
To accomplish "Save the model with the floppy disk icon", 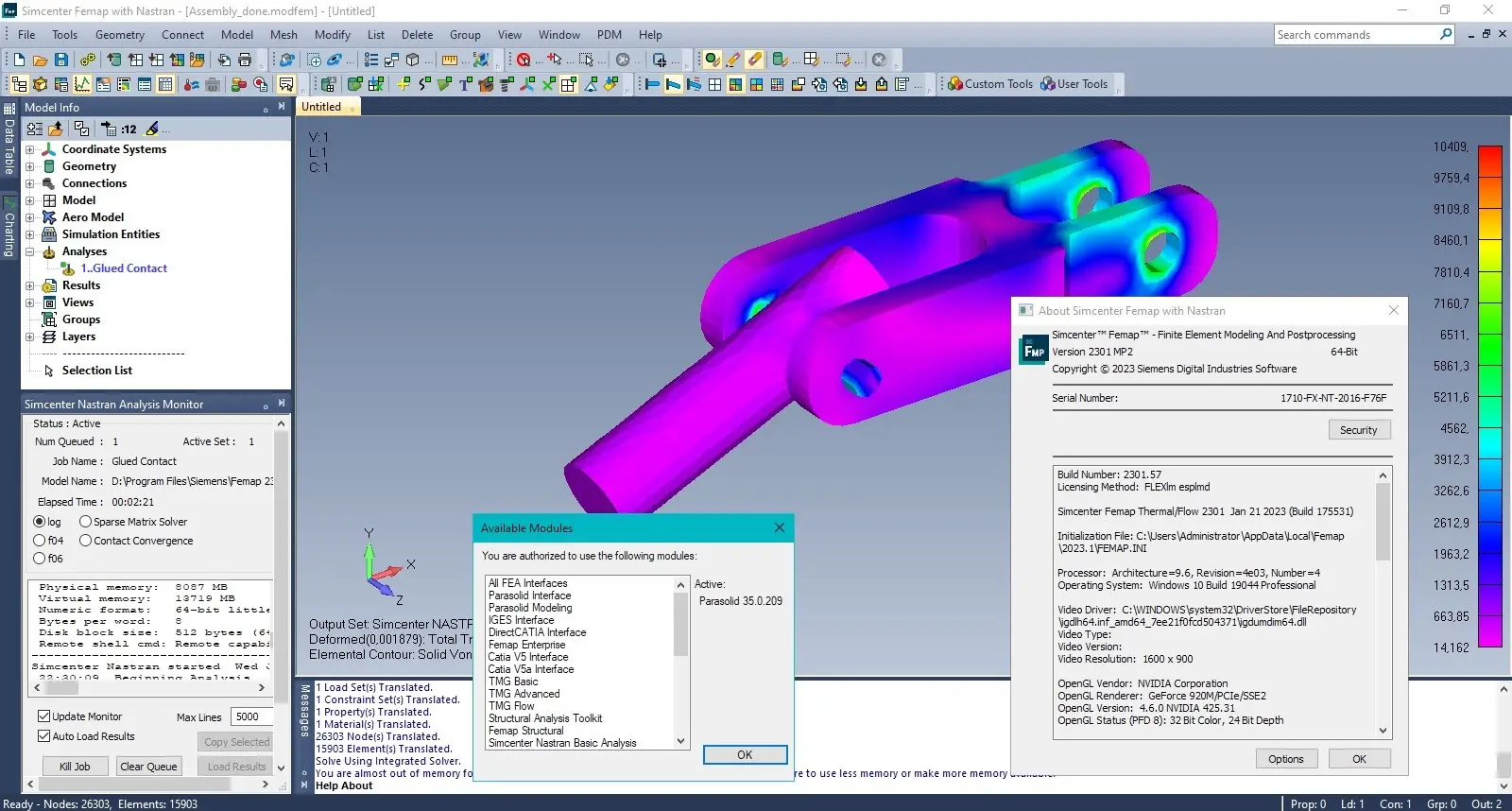I will click(x=61, y=60).
